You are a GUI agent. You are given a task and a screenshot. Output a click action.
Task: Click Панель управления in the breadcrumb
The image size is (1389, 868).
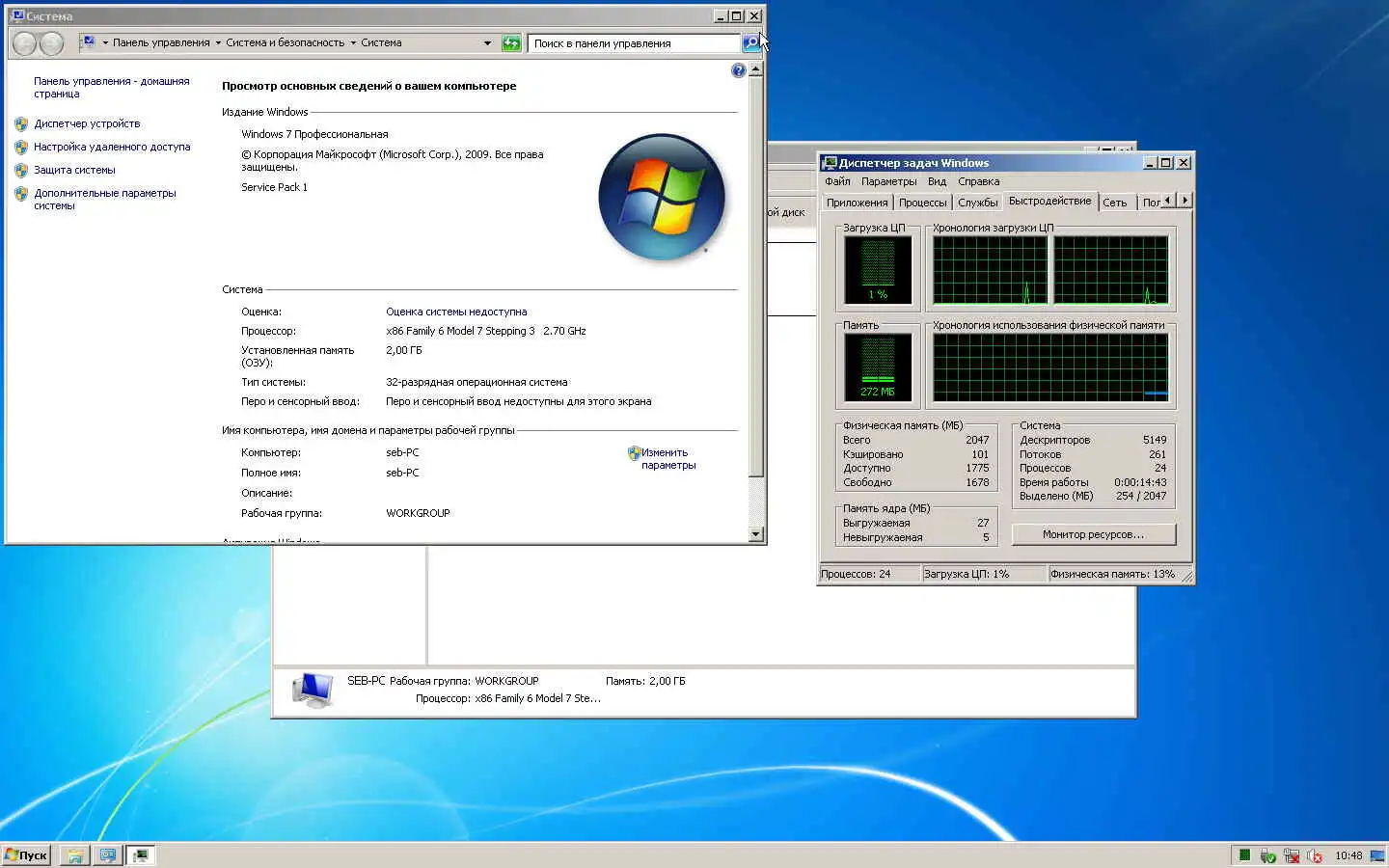point(161,42)
